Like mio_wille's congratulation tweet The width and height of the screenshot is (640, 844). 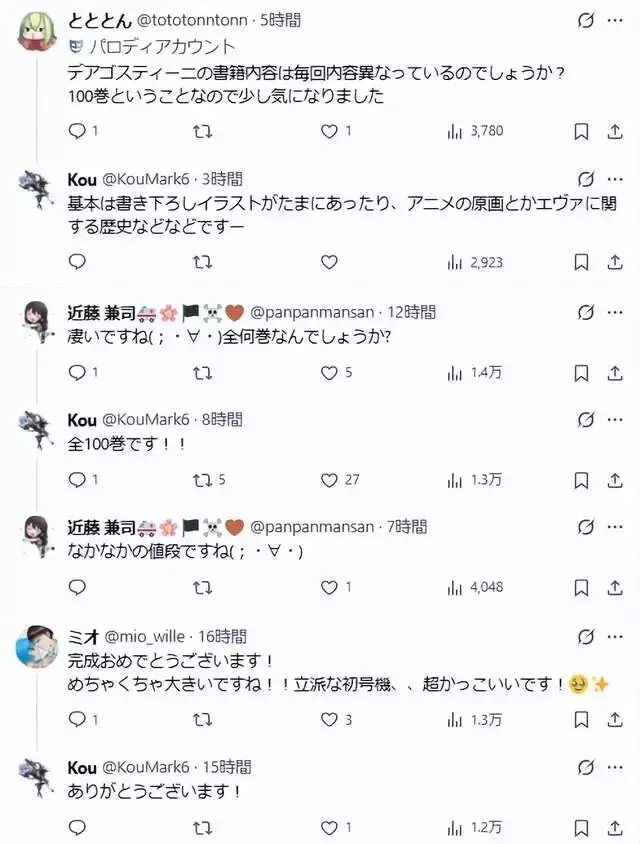click(329, 719)
